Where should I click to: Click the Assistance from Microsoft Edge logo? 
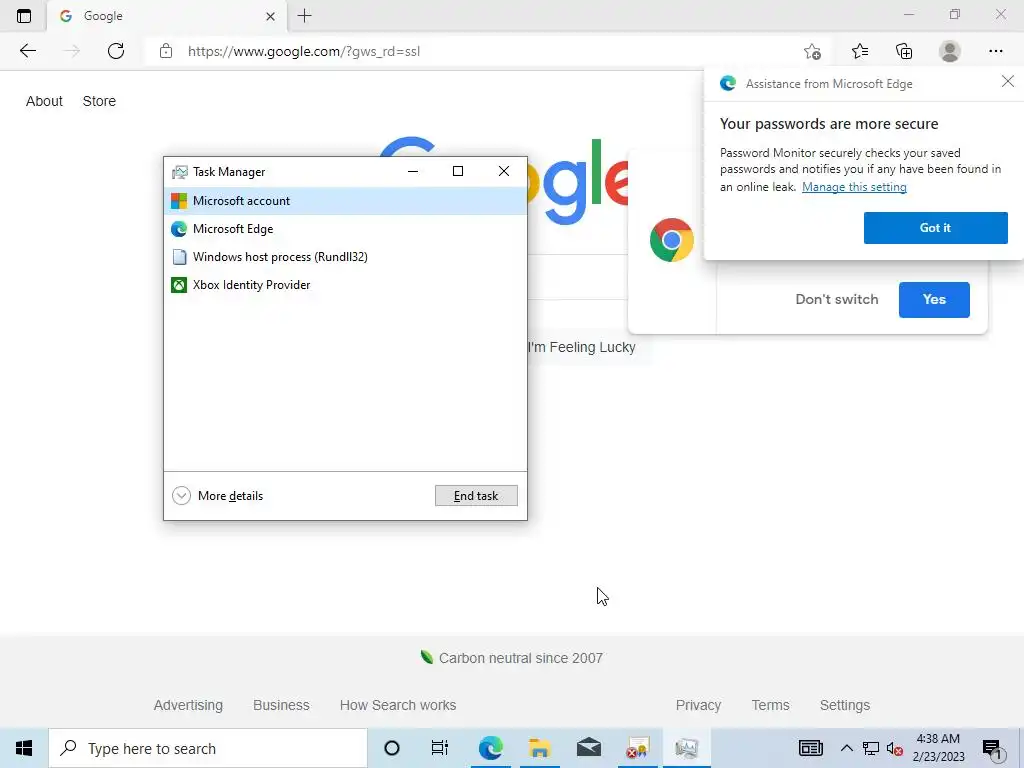pos(728,83)
